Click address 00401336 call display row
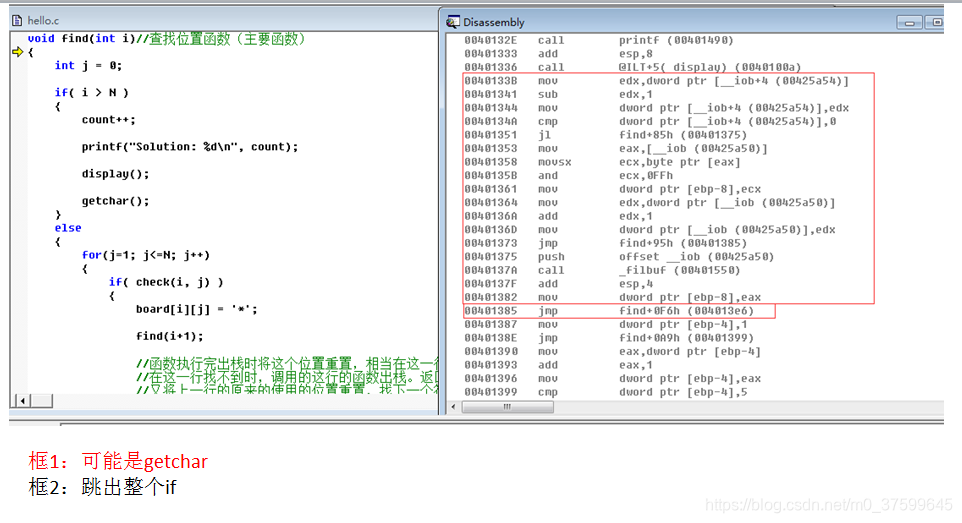 tap(633, 67)
